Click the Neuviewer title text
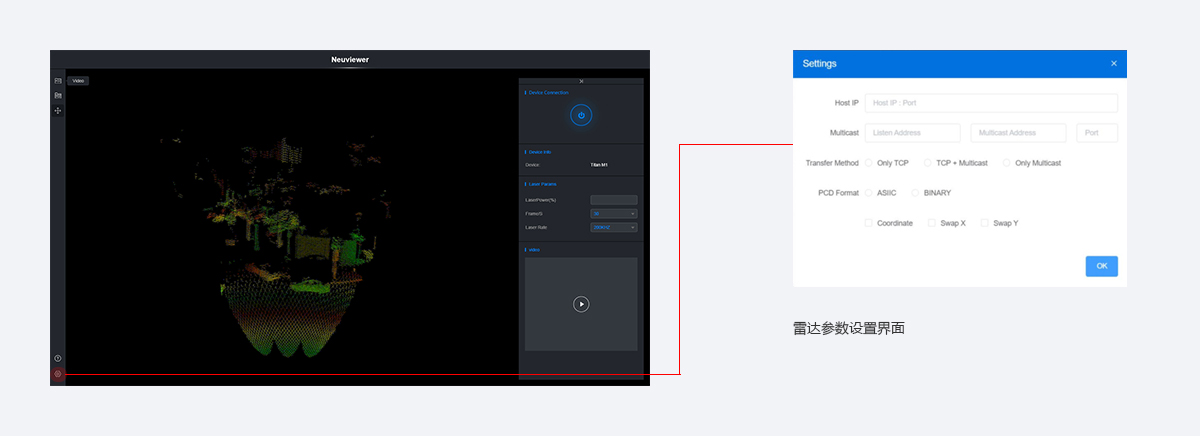 coord(350,60)
